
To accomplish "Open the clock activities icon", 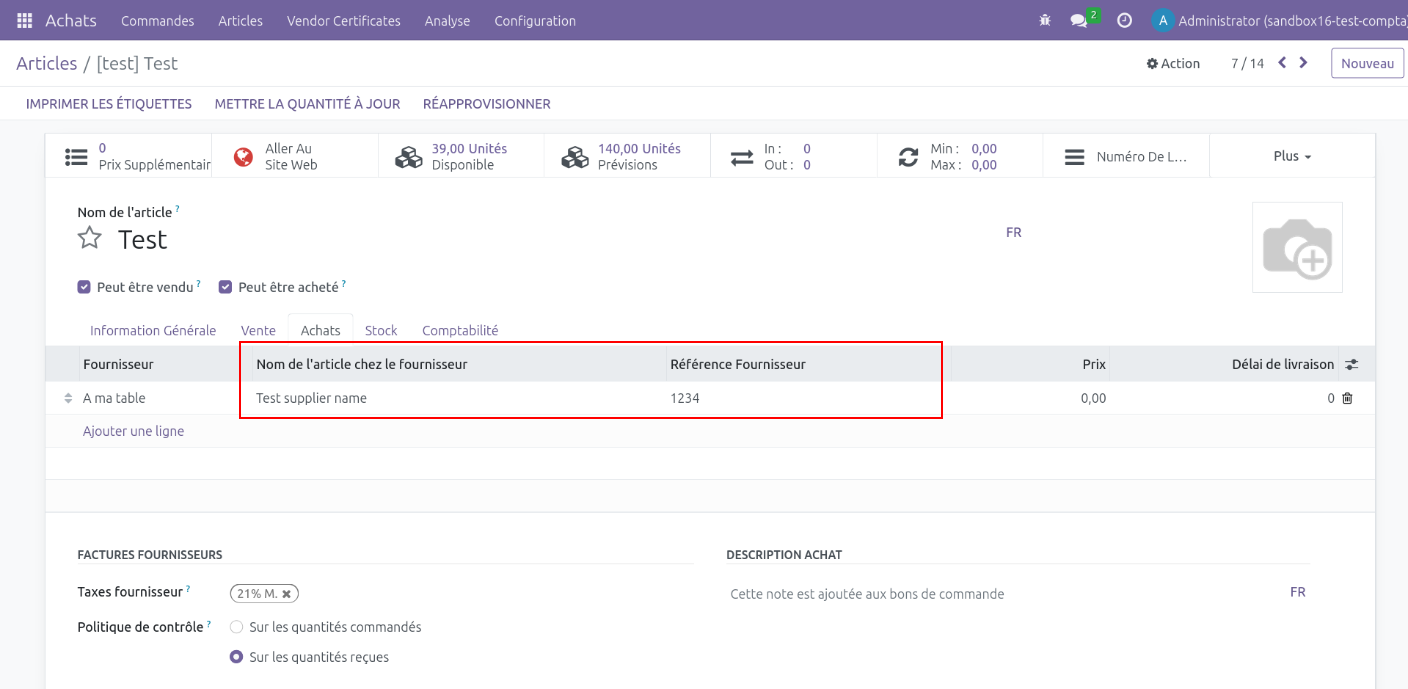I will click(x=1124, y=20).
